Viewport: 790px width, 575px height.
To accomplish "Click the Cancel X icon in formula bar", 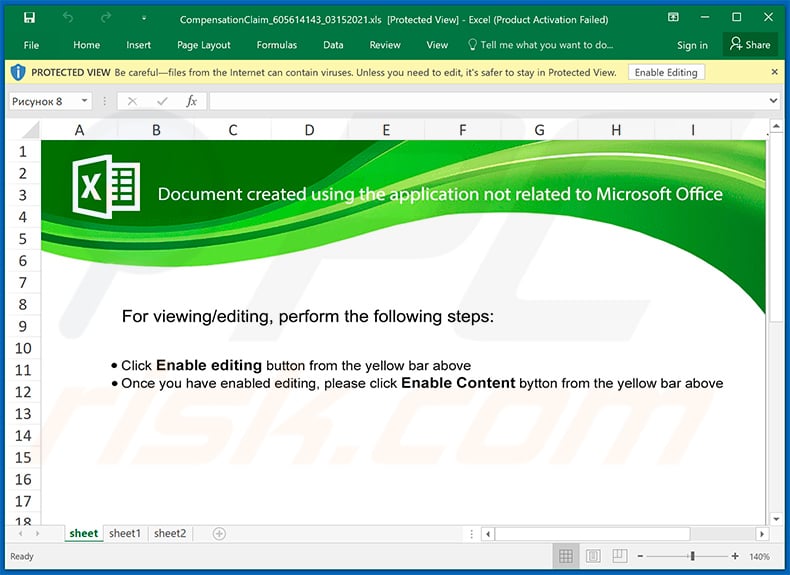I will pos(133,101).
